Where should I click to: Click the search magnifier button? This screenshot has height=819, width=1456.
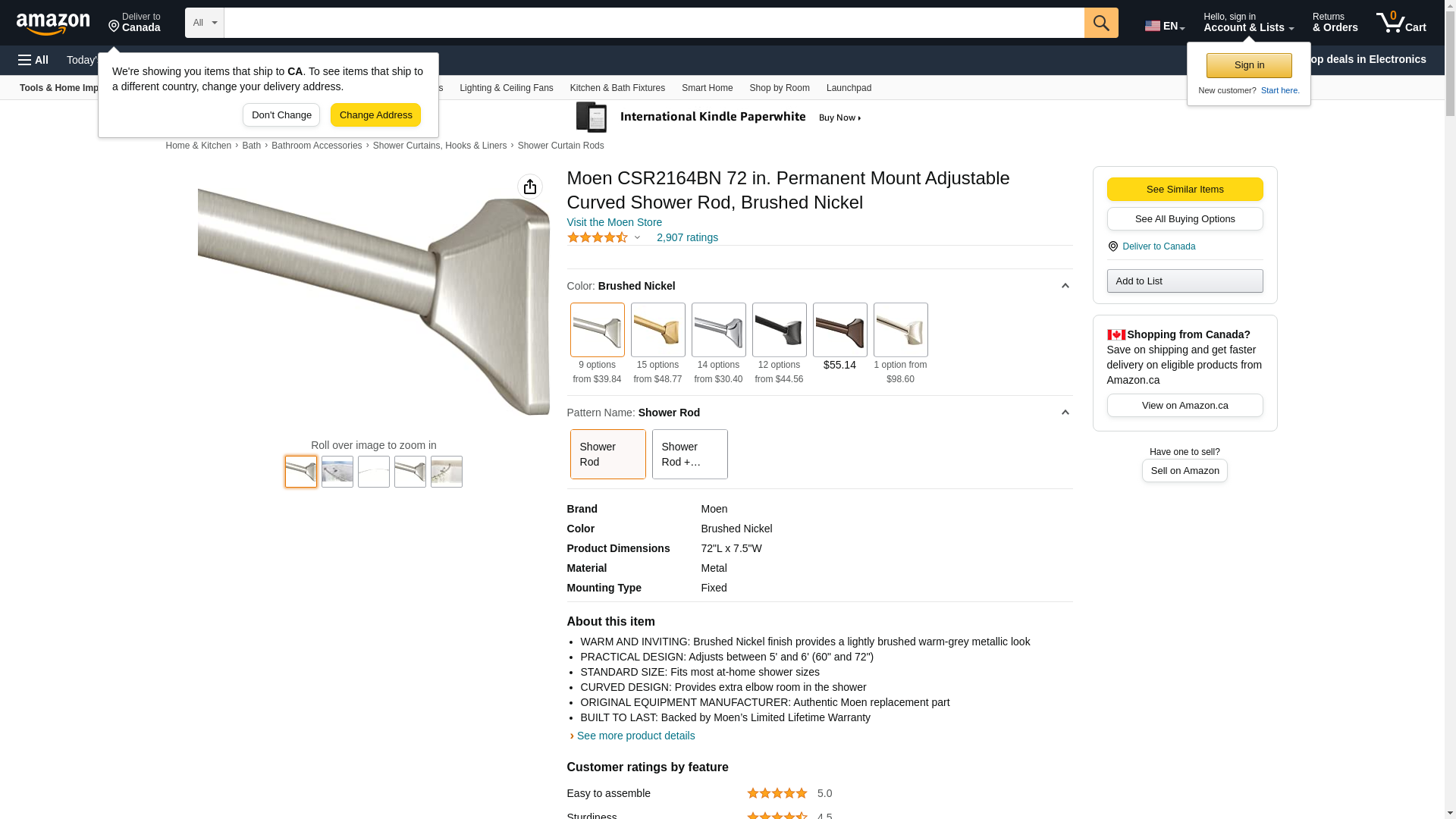tap(1101, 23)
